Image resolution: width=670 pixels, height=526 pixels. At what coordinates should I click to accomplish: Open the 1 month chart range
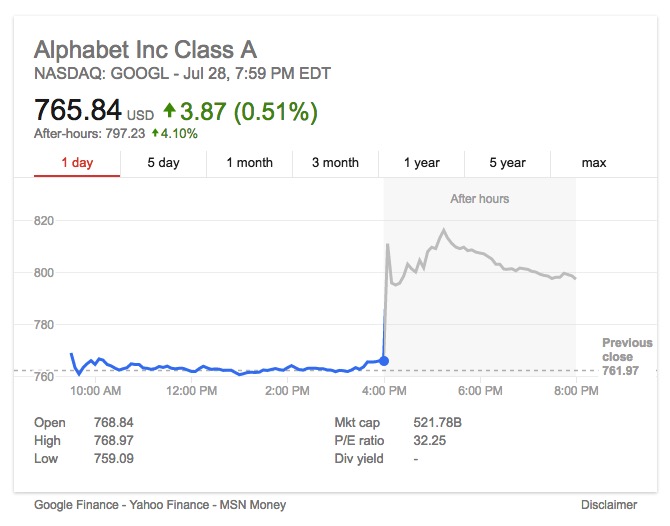[250, 163]
